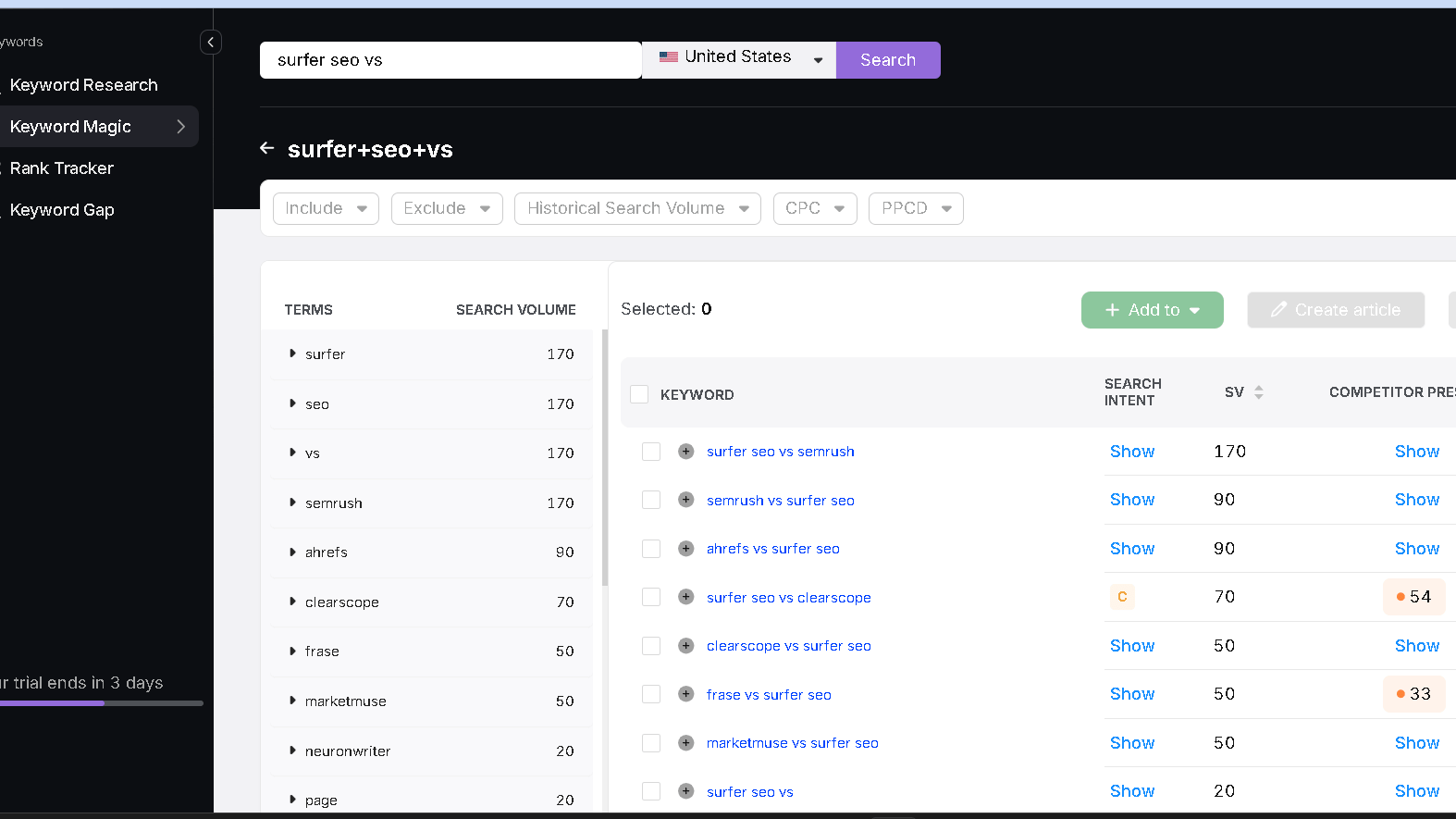Expand the neuronwriter term group
Image resolution: width=1456 pixels, height=819 pixels.
point(292,751)
